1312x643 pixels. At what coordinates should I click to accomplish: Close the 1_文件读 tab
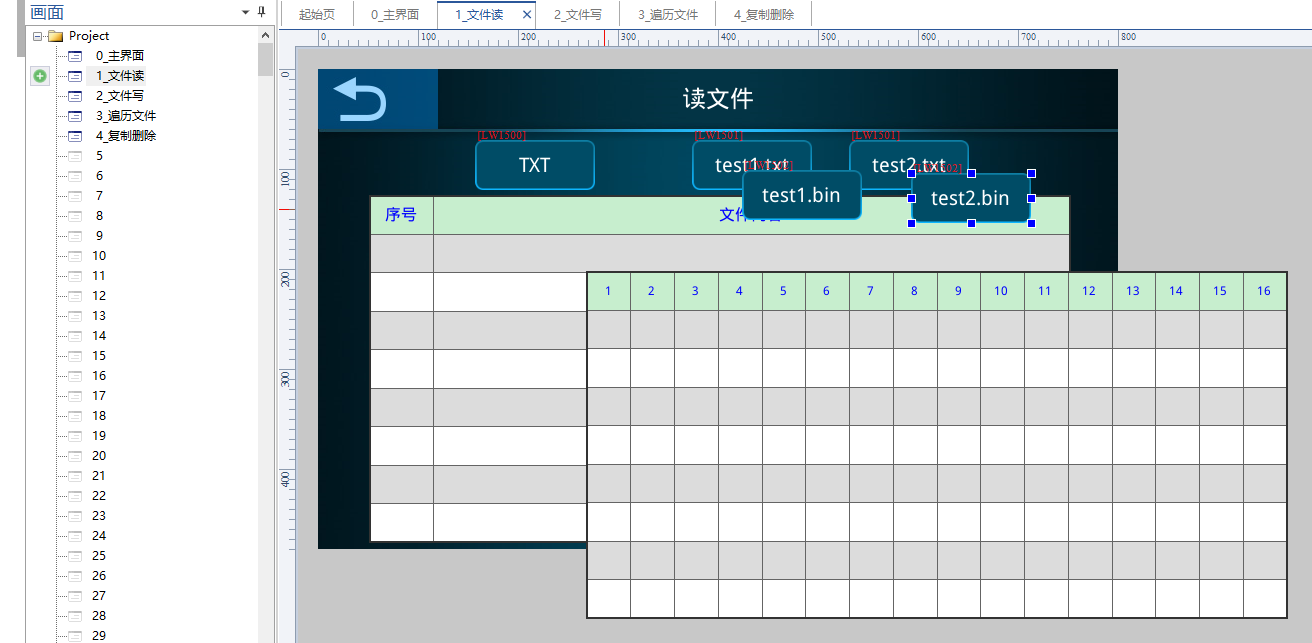pyautogui.click(x=527, y=15)
